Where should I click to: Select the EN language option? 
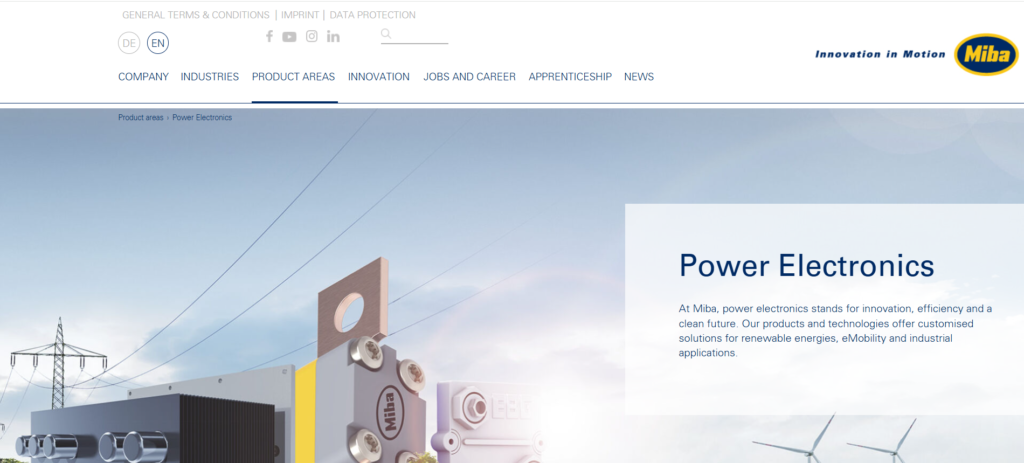pyautogui.click(x=158, y=43)
